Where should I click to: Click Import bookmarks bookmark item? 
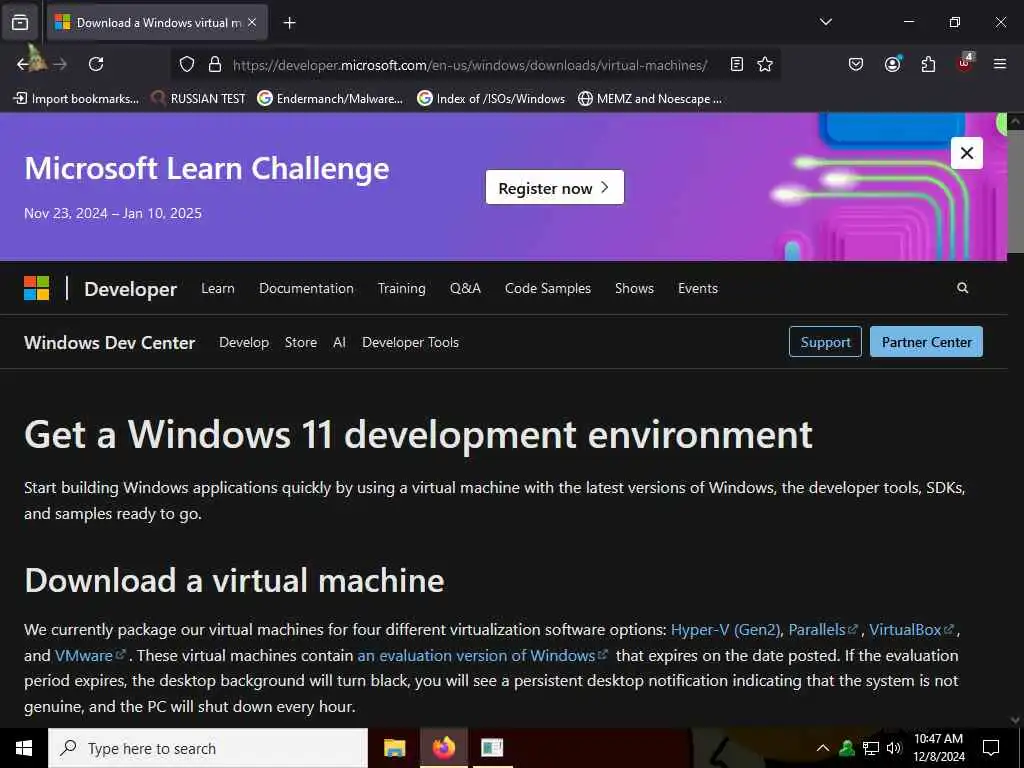tap(76, 99)
